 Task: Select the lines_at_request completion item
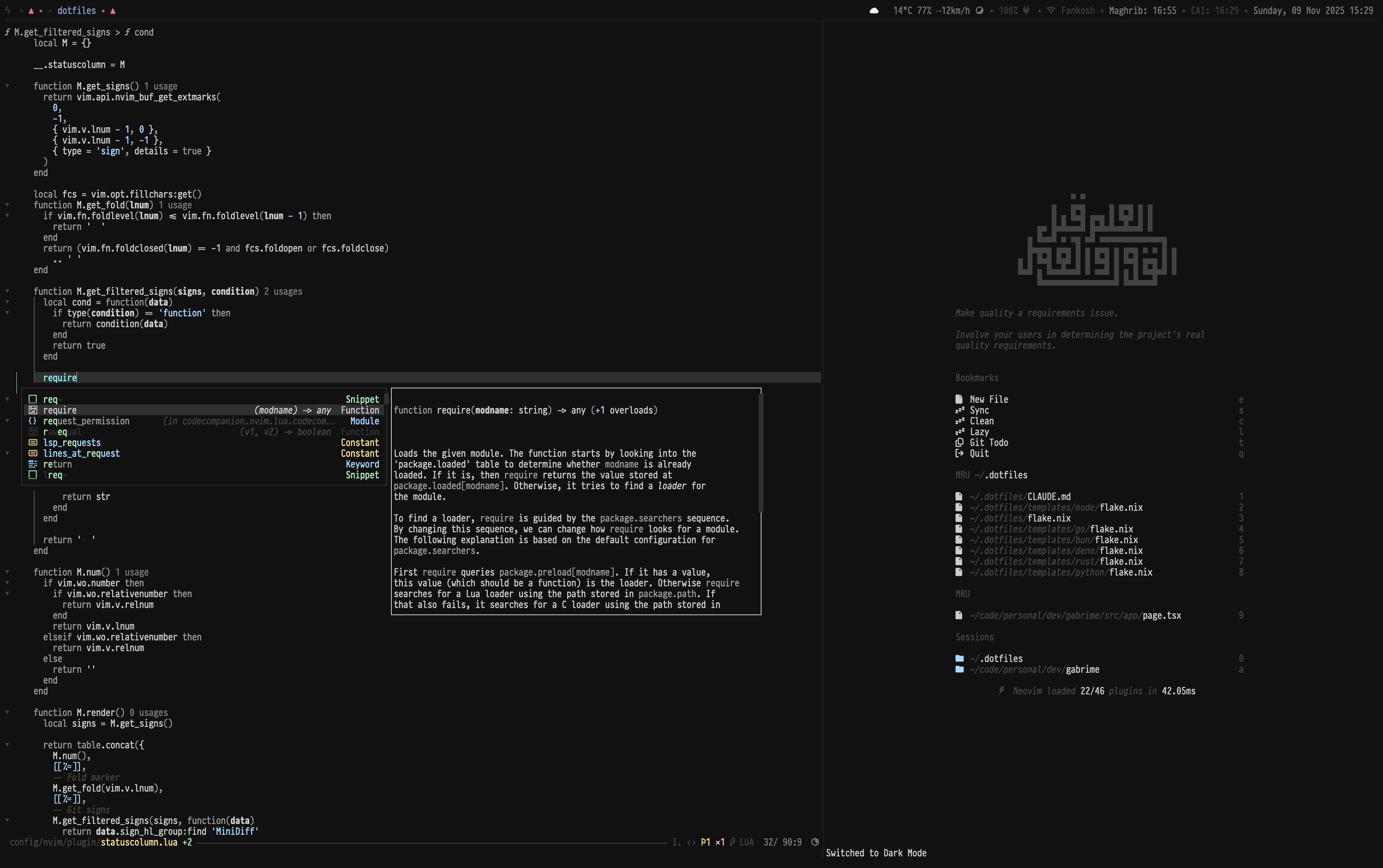[x=82, y=454]
